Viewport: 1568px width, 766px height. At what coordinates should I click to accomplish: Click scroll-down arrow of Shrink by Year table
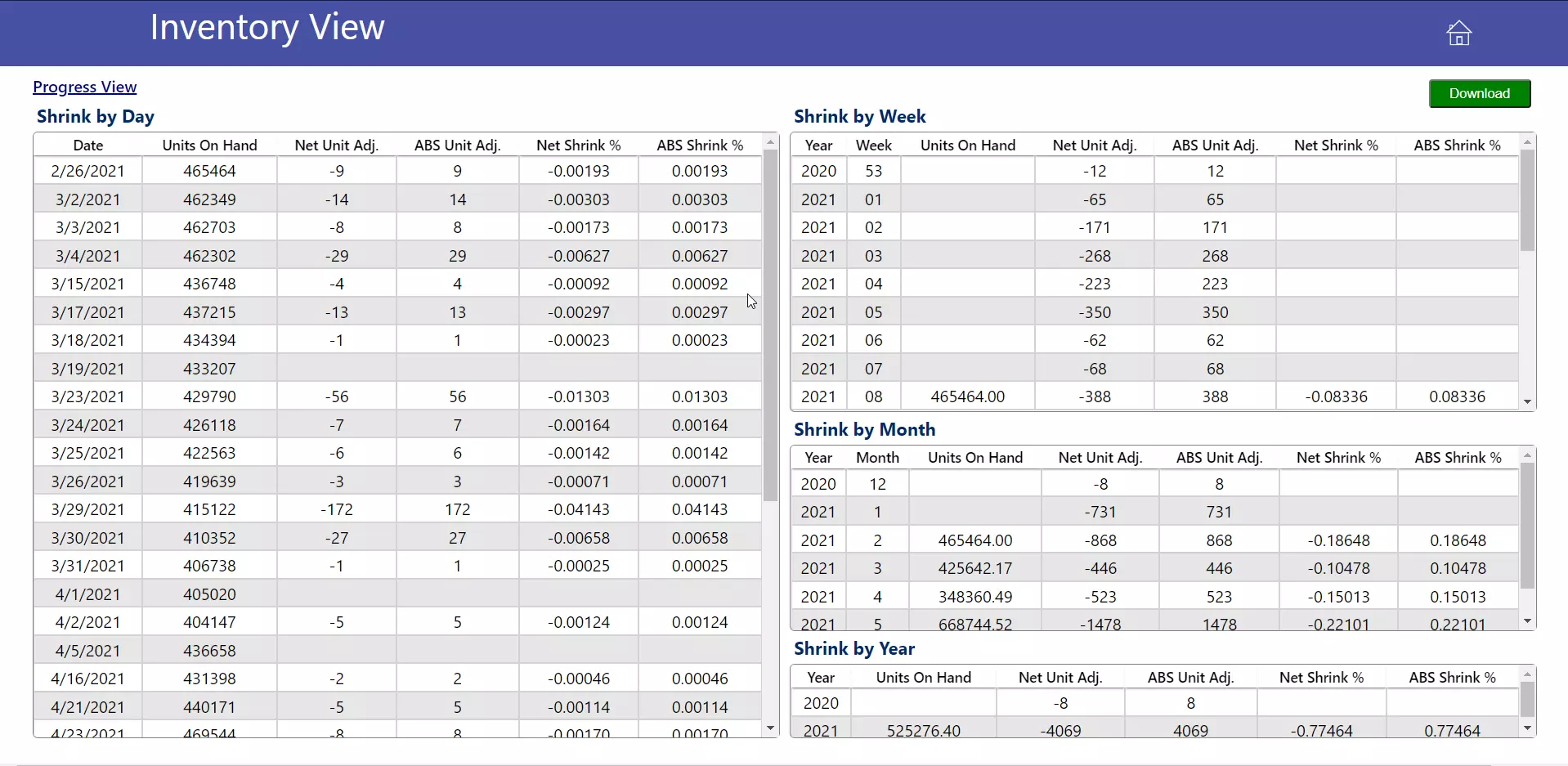[x=1527, y=728]
